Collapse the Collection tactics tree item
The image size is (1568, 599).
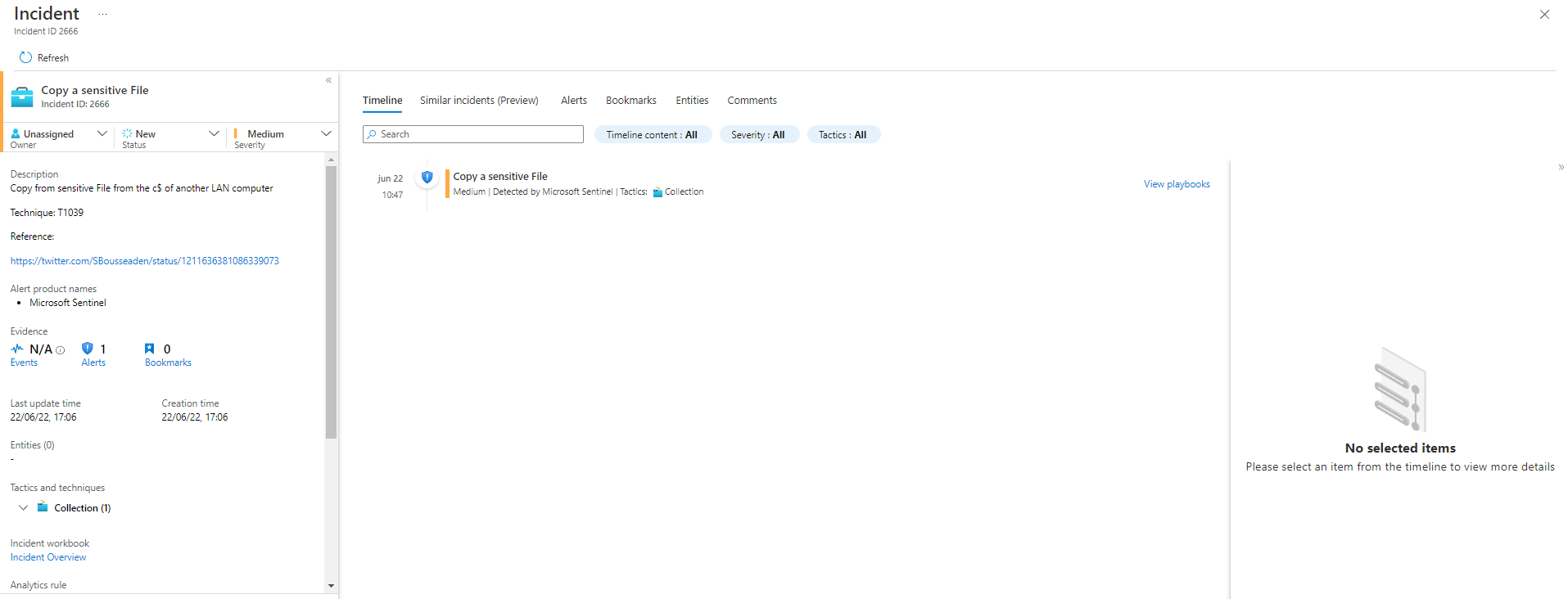coord(23,507)
